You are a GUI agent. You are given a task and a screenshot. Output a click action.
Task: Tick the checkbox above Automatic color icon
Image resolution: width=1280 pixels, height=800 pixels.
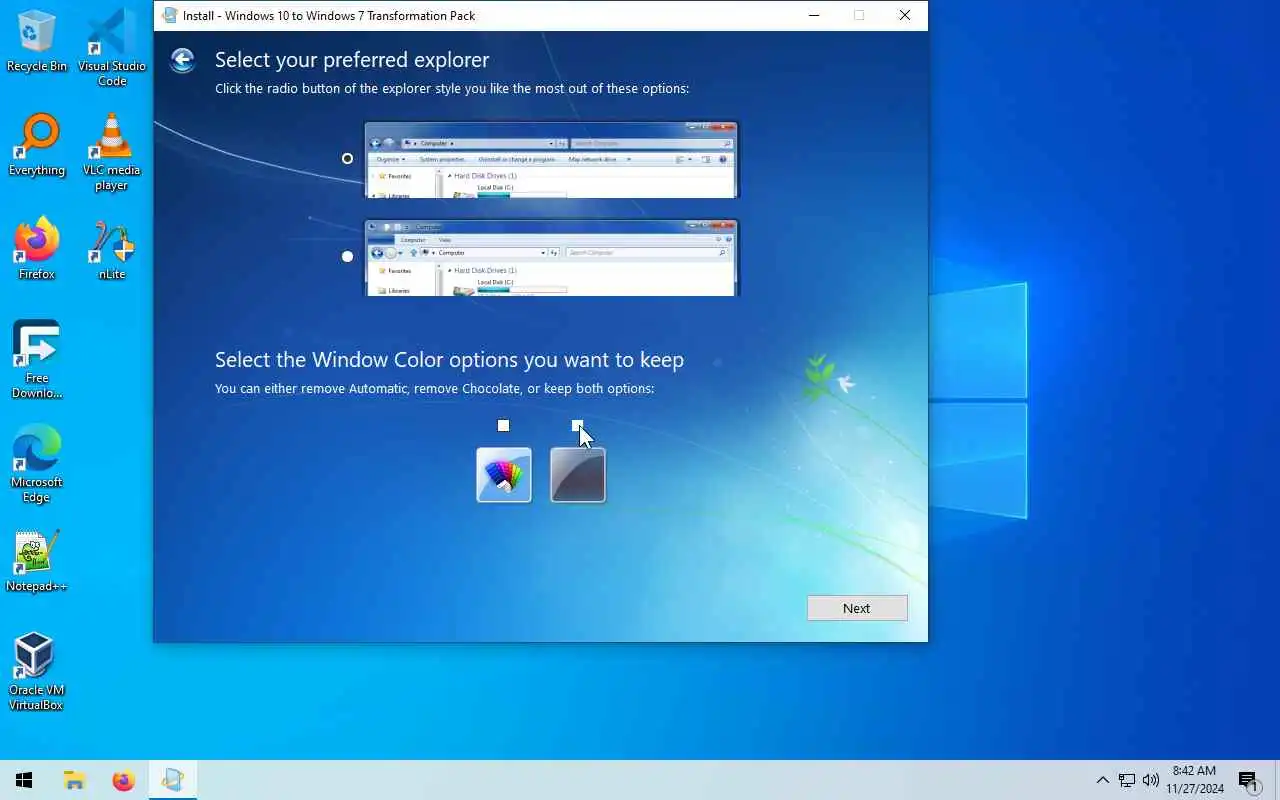503,425
